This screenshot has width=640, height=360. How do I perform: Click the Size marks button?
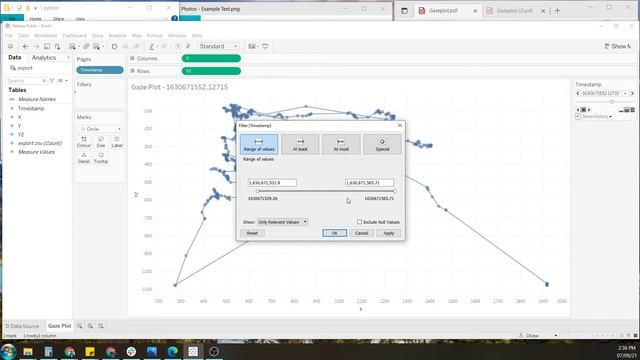[x=101, y=142]
